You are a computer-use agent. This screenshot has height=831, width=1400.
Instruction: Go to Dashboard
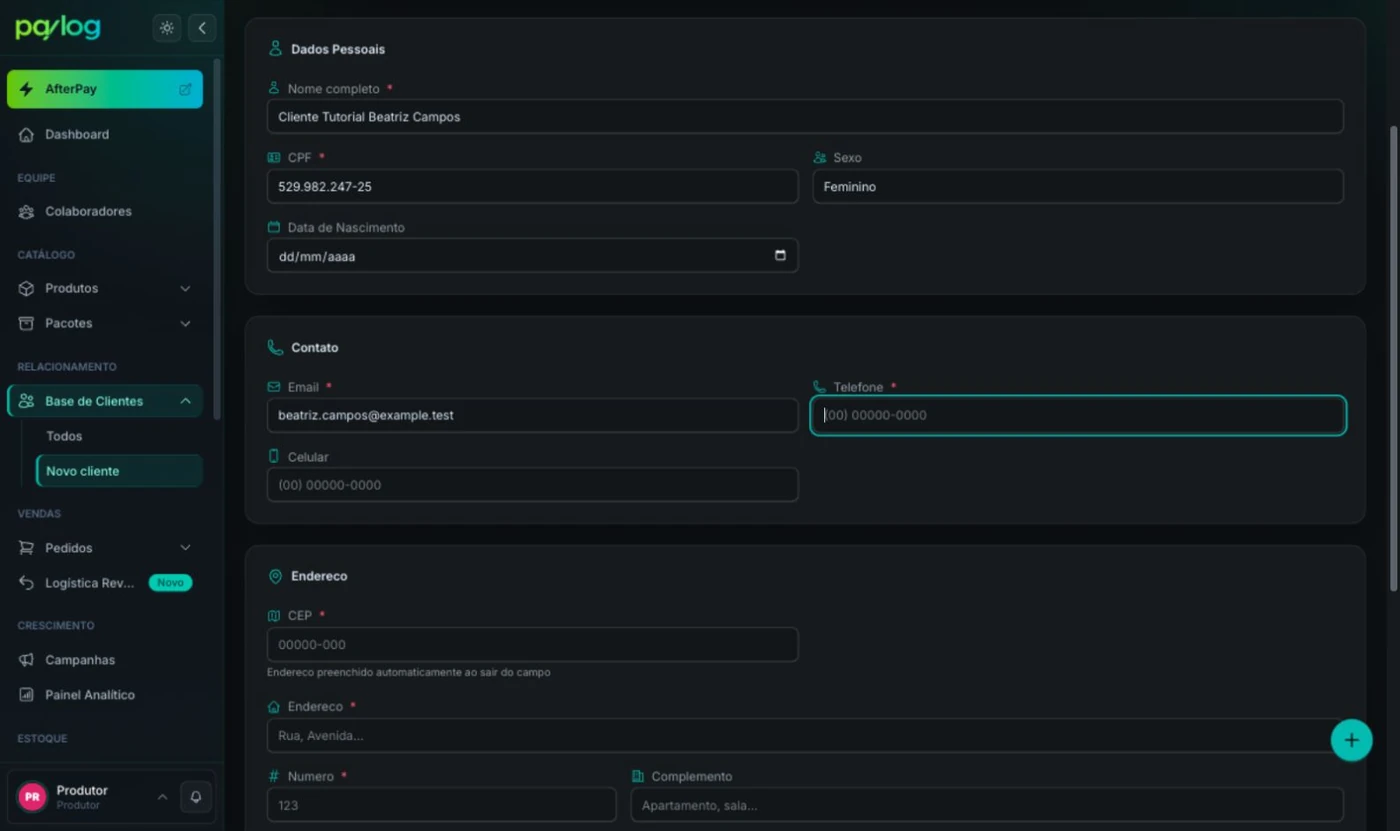tap(105, 134)
